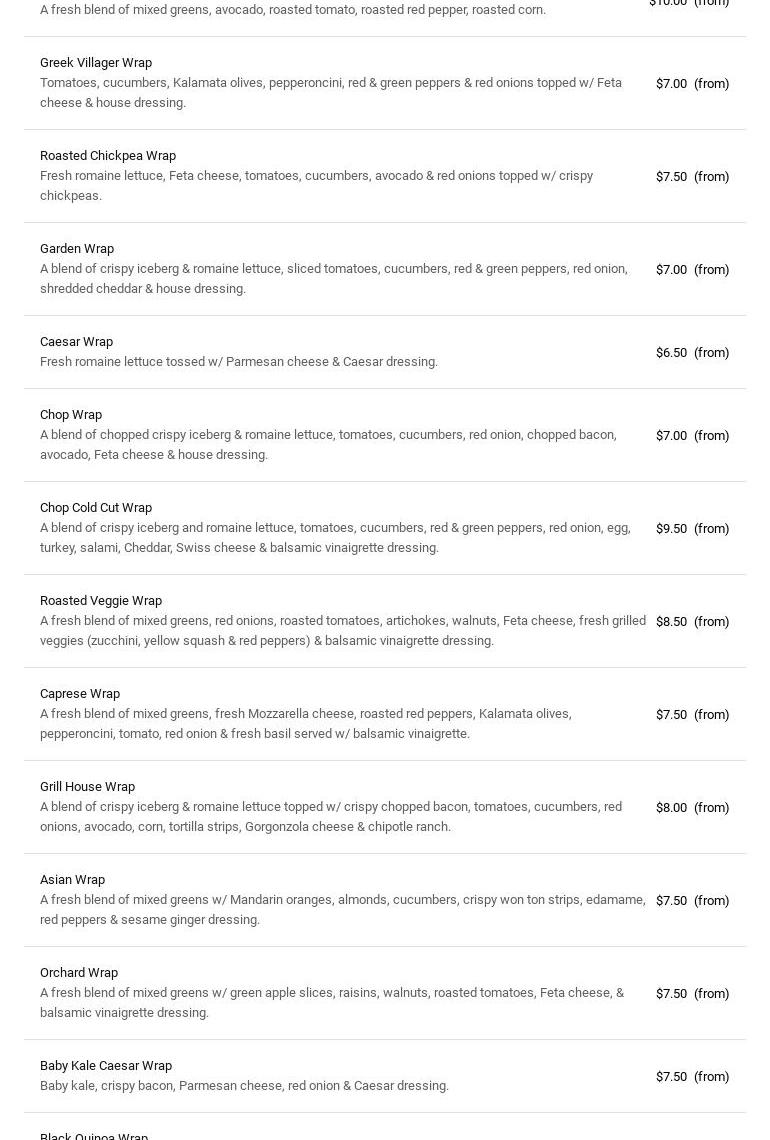Click the $8.50 Roasted Veggie Wrap price
This screenshot has height=1140, width=770.
[671, 622]
